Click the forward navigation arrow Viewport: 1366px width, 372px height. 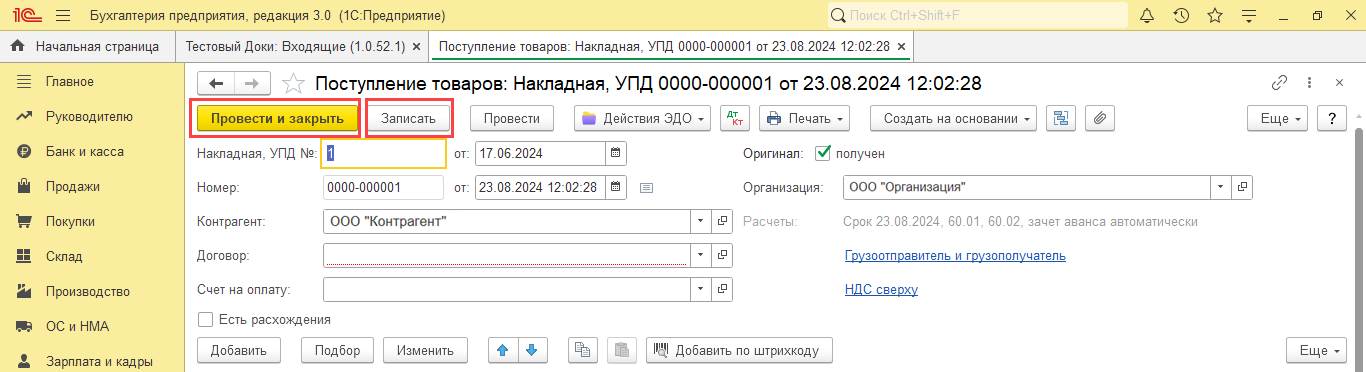click(x=252, y=84)
